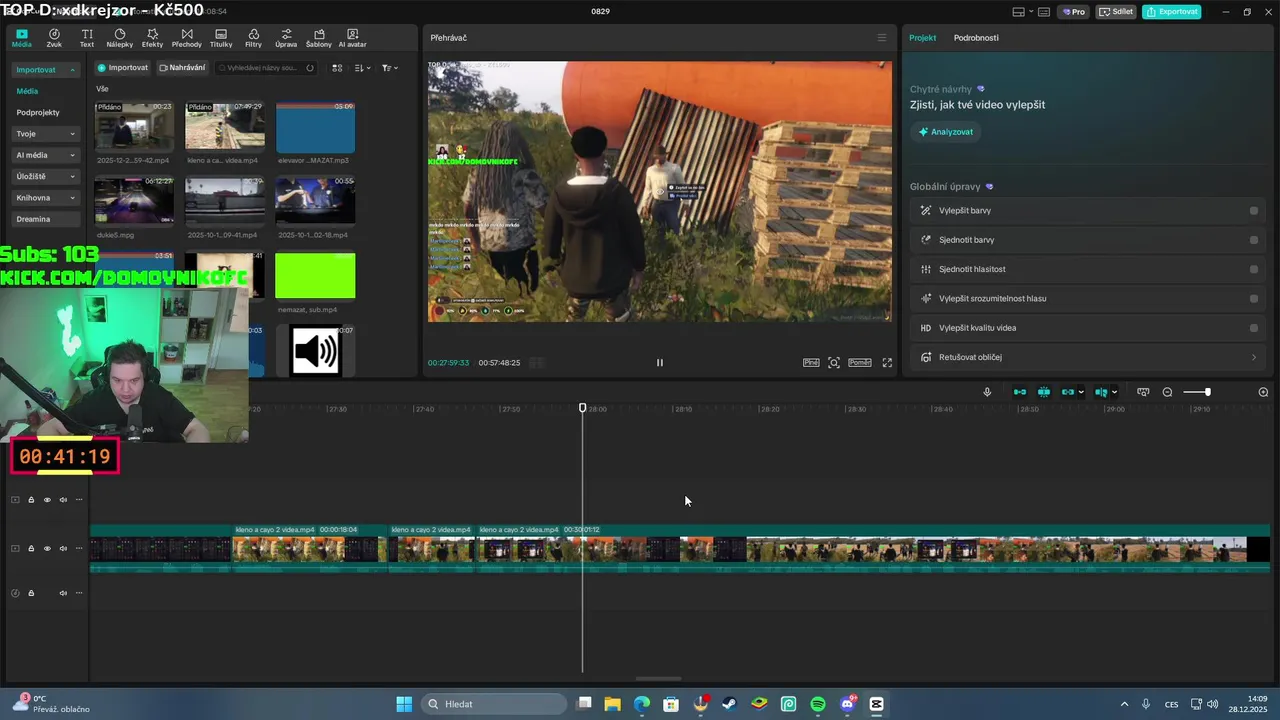Viewport: 1280px width, 720px height.
Task: Open the player panel hamburger menu
Action: pos(881,38)
